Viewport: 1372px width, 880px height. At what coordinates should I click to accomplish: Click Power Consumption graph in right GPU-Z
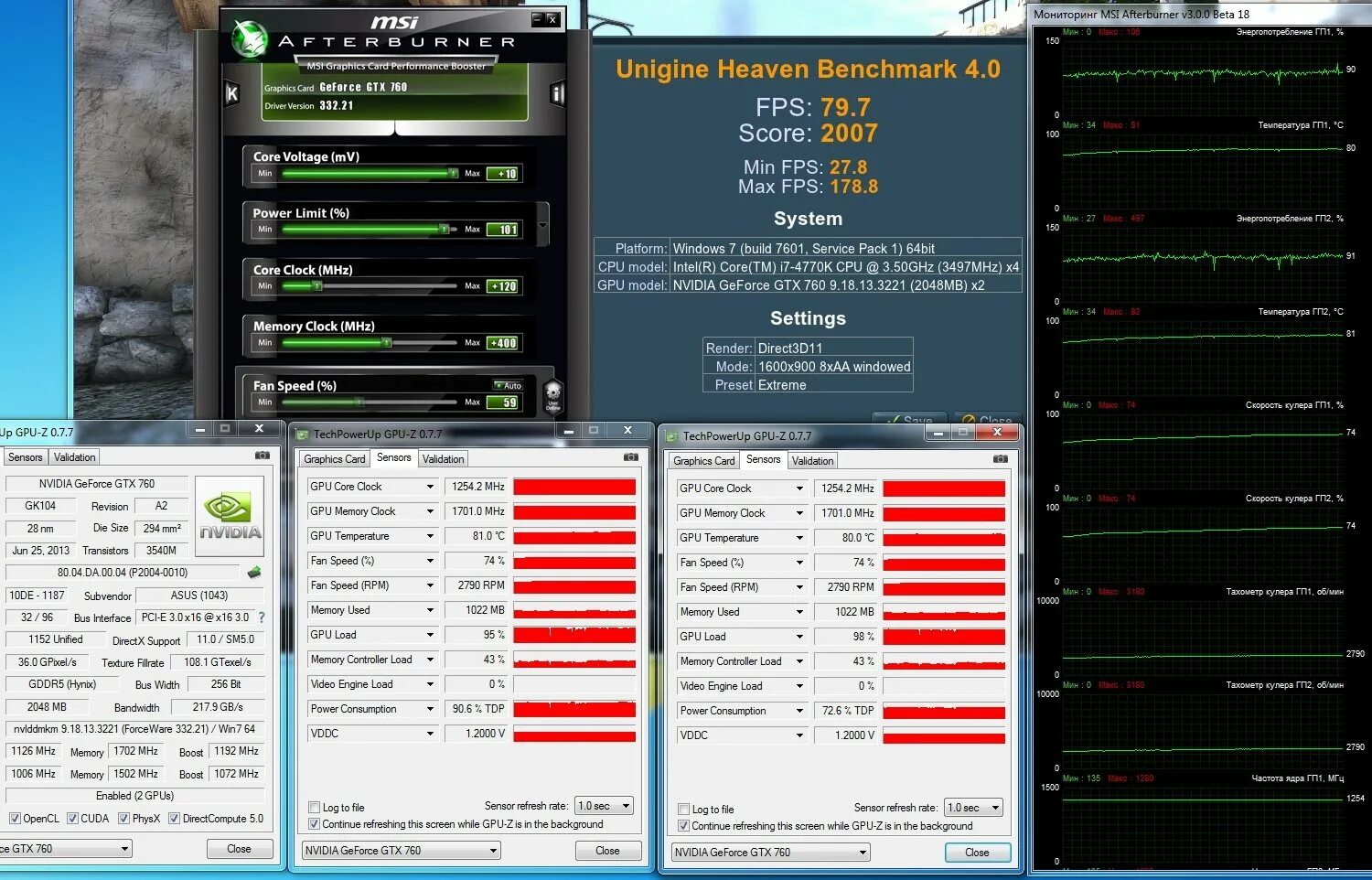point(944,711)
